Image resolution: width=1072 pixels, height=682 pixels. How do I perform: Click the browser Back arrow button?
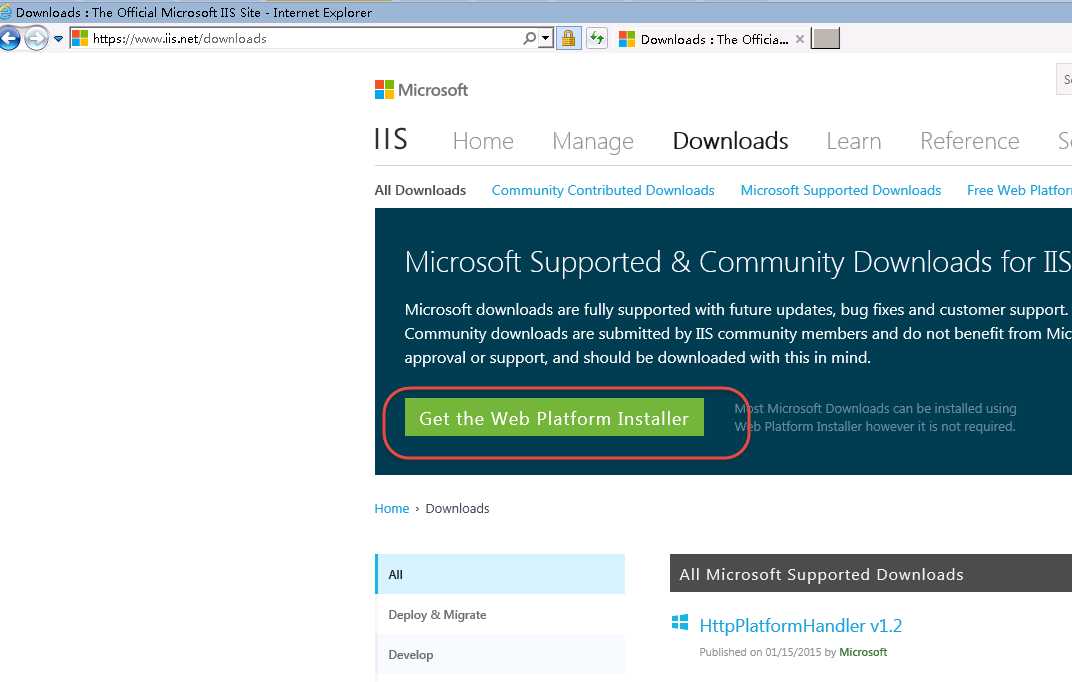pos(9,38)
